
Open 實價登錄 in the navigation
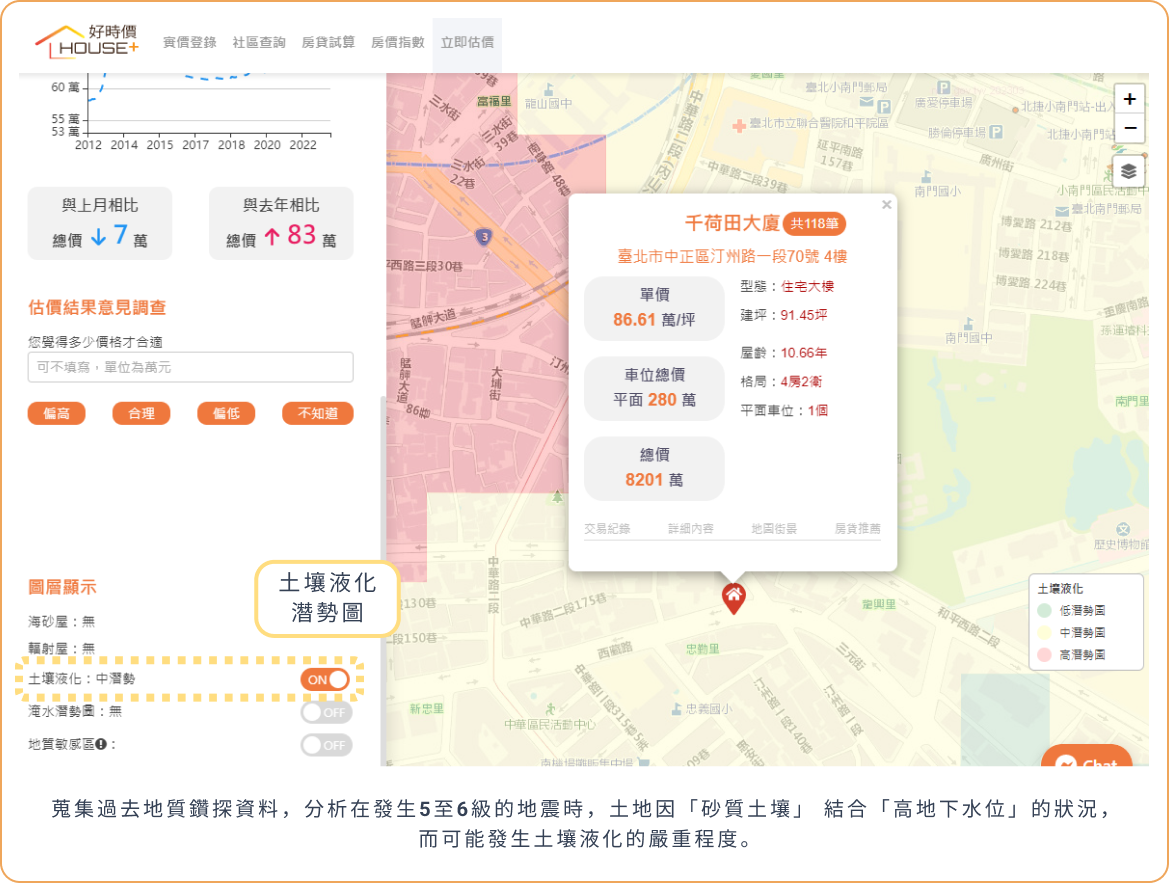pyautogui.click(x=189, y=42)
